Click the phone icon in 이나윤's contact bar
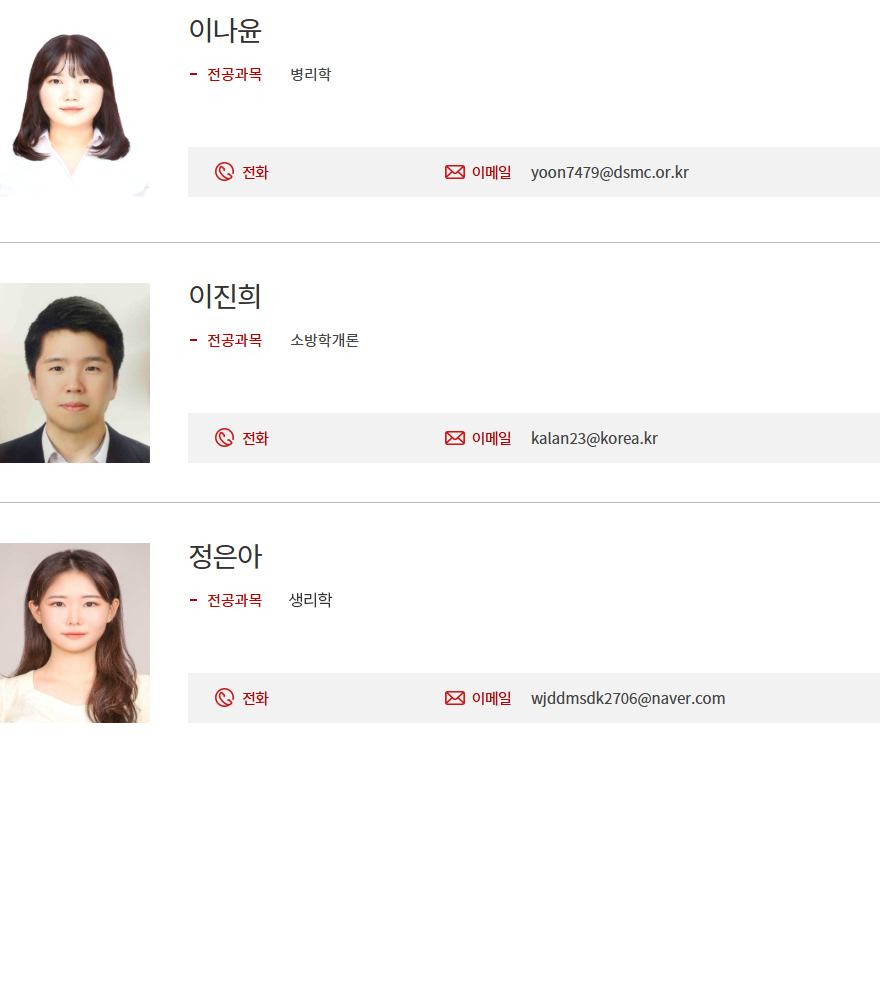 (224, 172)
